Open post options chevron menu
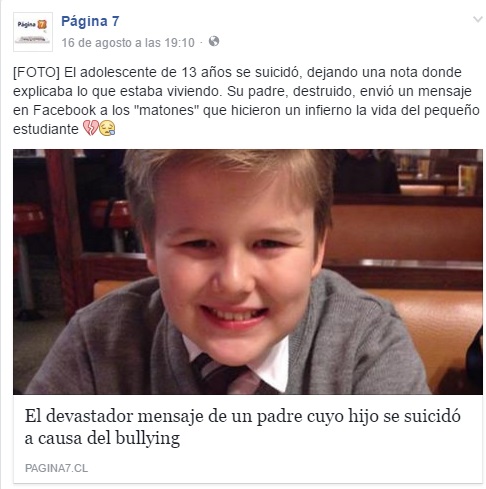This screenshot has width=486, height=489. point(478,19)
